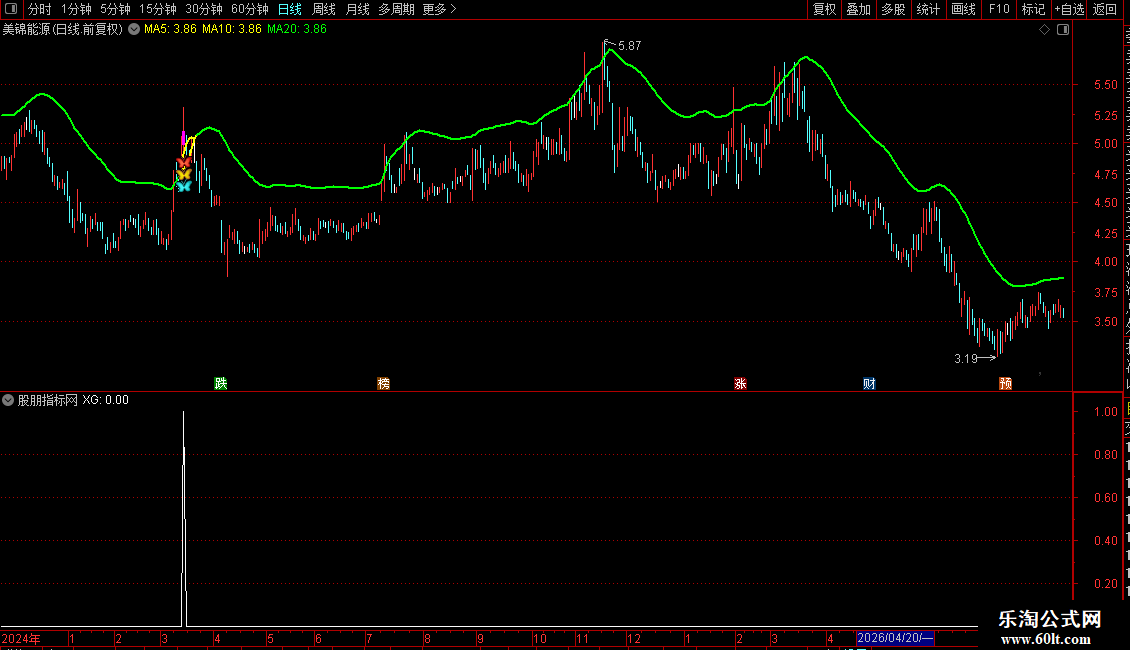Select the 1分钟 period

click(76, 9)
